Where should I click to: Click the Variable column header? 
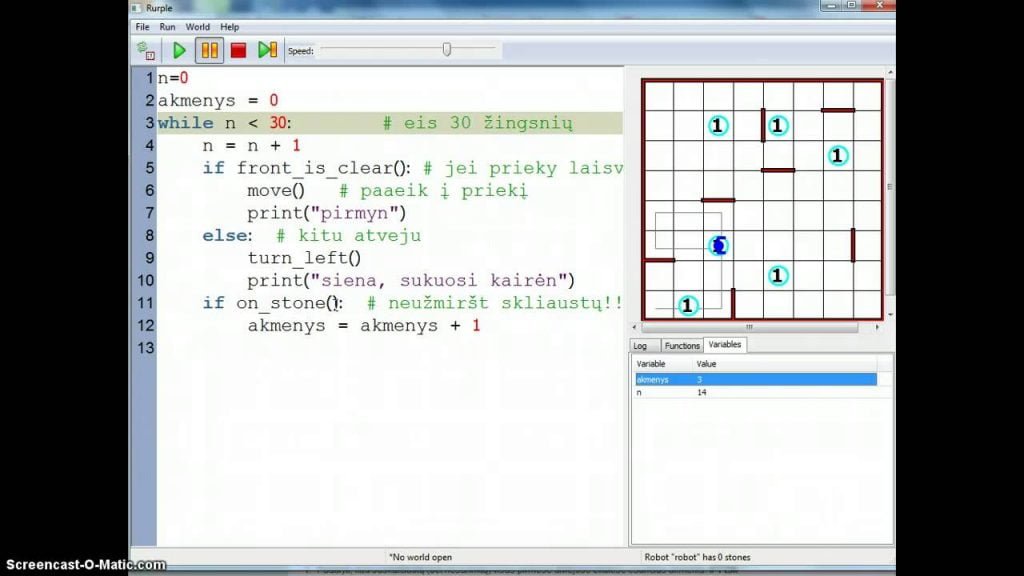point(662,364)
